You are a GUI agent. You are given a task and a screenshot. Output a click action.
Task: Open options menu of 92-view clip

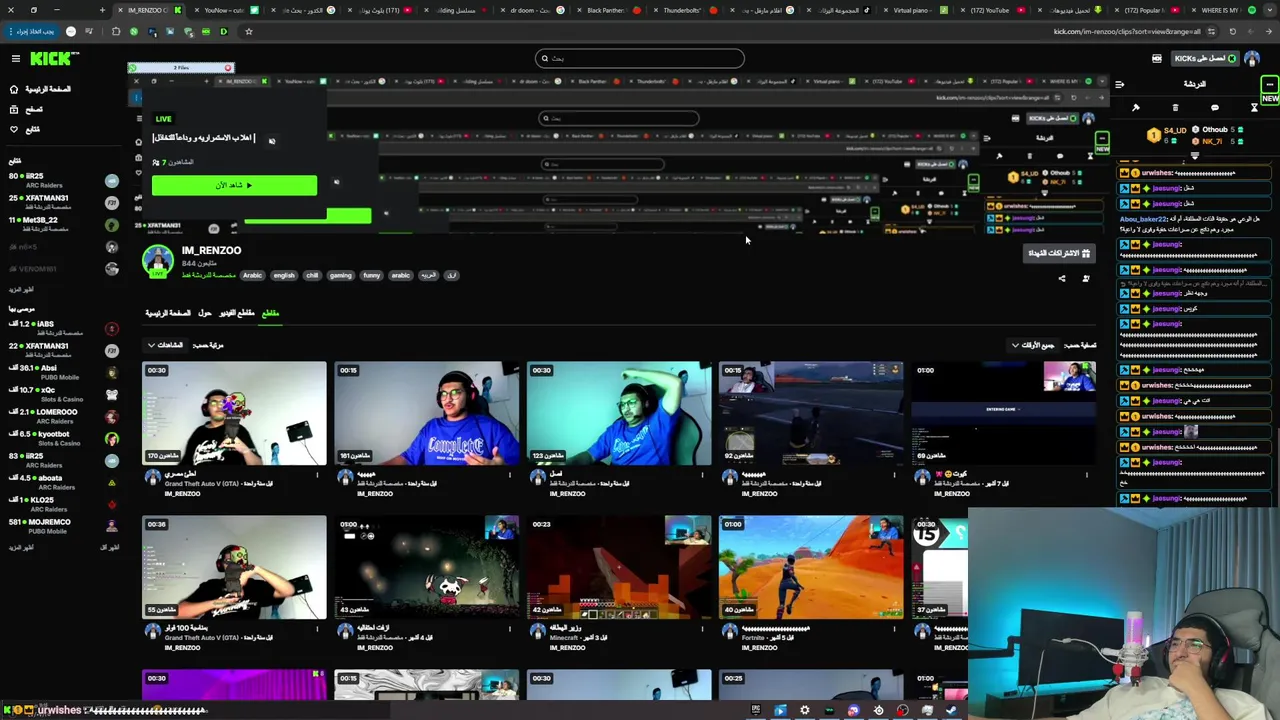[x=893, y=475]
